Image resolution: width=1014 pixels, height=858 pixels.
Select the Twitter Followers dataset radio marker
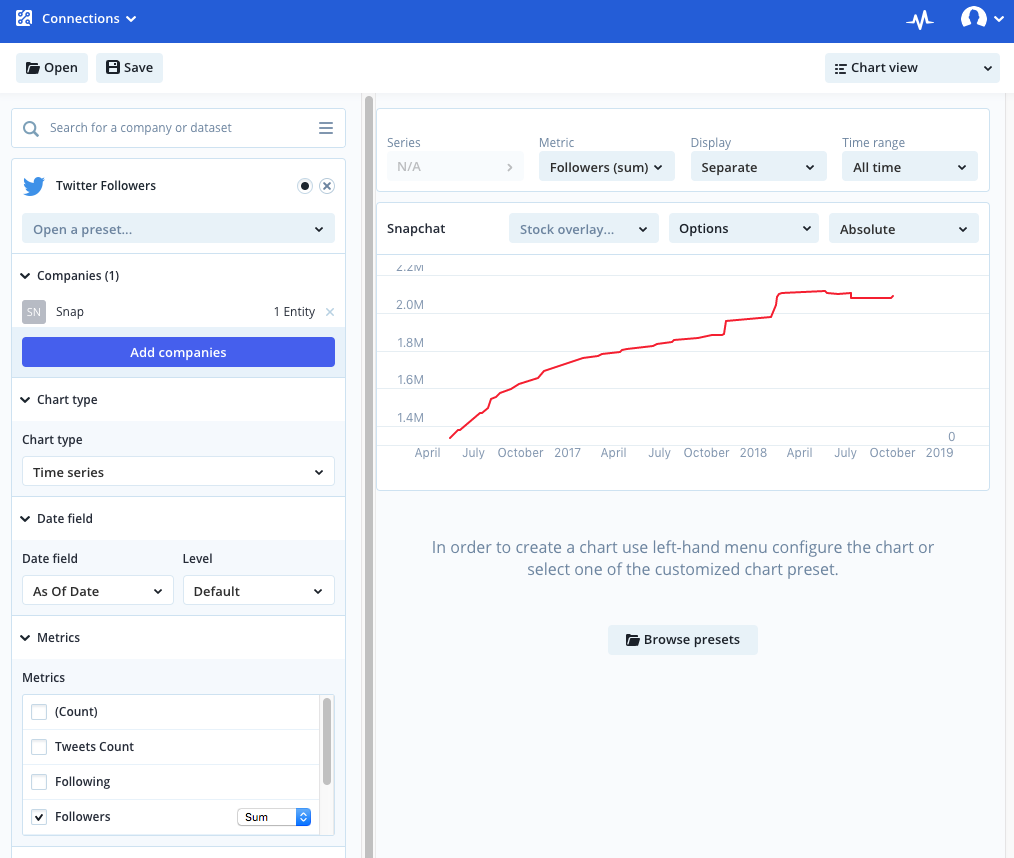[x=304, y=185]
